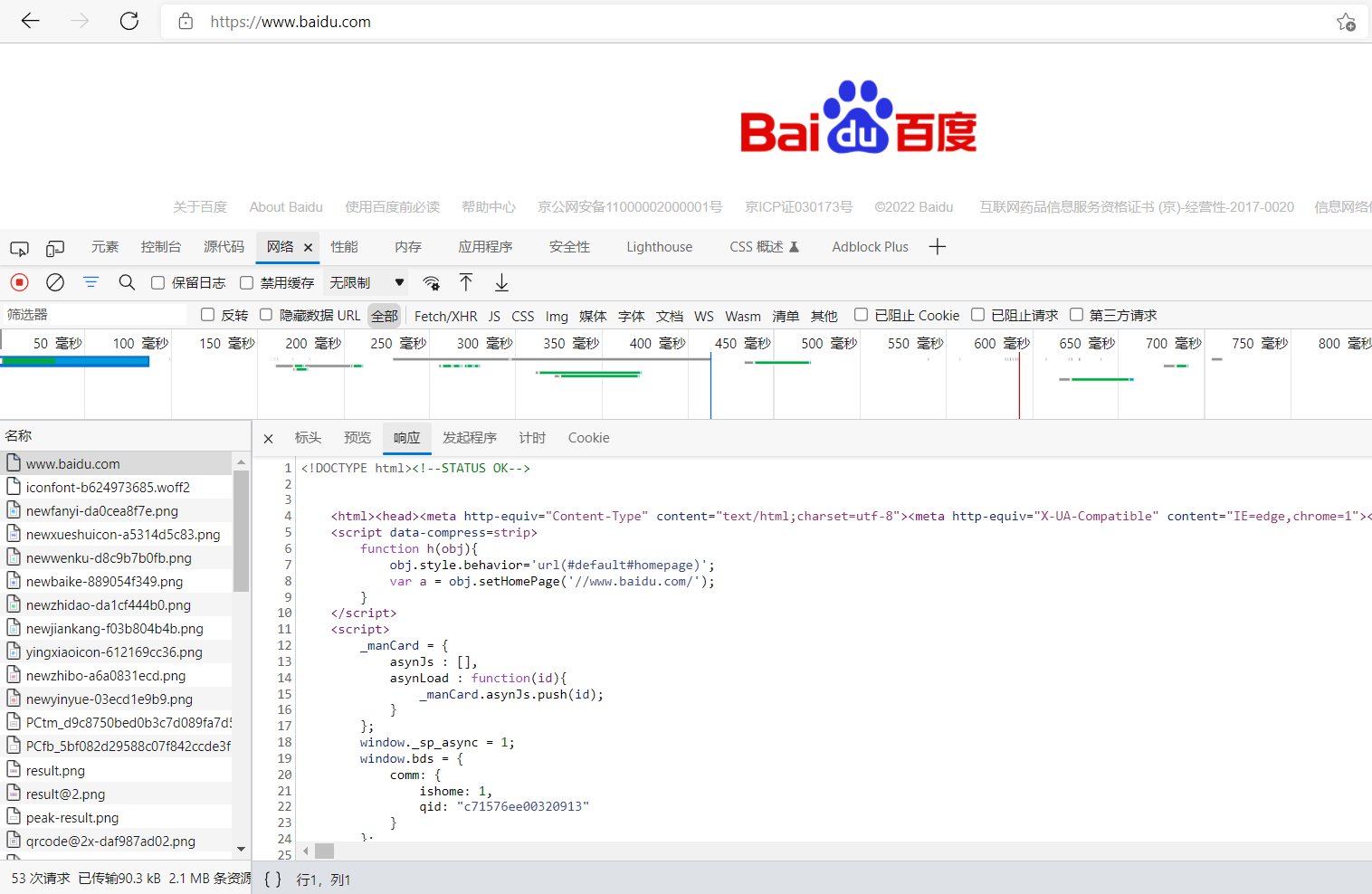The width and height of the screenshot is (1372, 894).
Task: Switch to the 元素 tab
Action: point(105,247)
